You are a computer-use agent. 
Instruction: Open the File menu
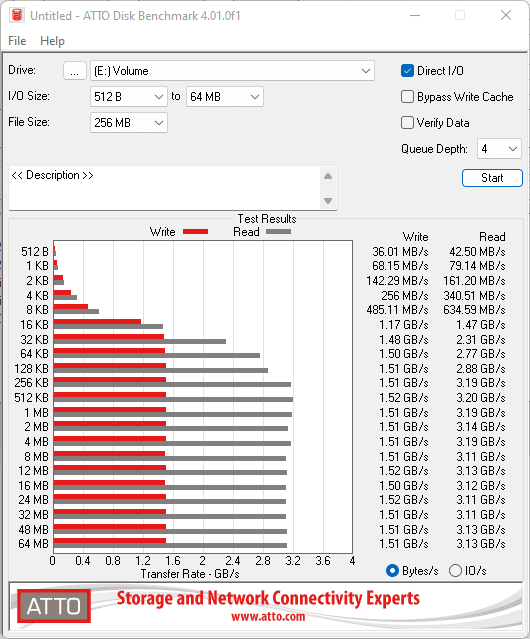[17, 41]
